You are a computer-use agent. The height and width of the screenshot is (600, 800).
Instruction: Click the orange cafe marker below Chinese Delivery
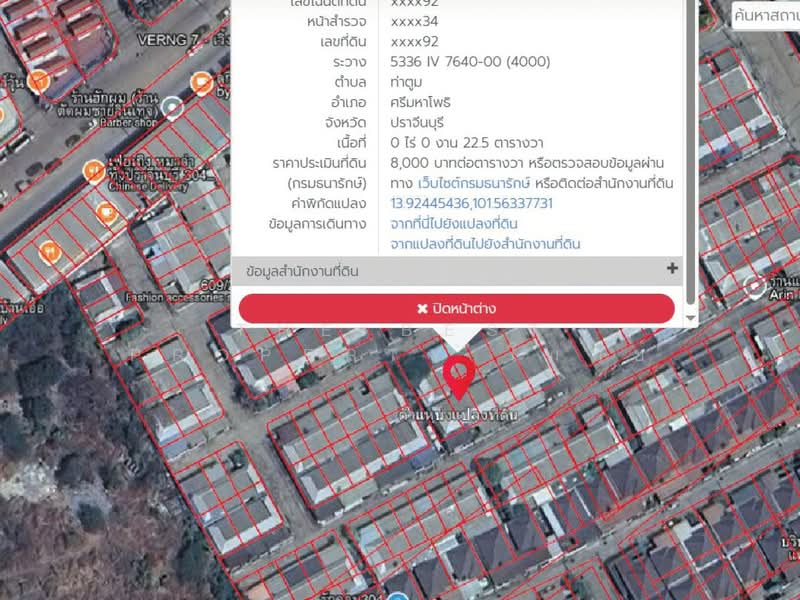107,212
